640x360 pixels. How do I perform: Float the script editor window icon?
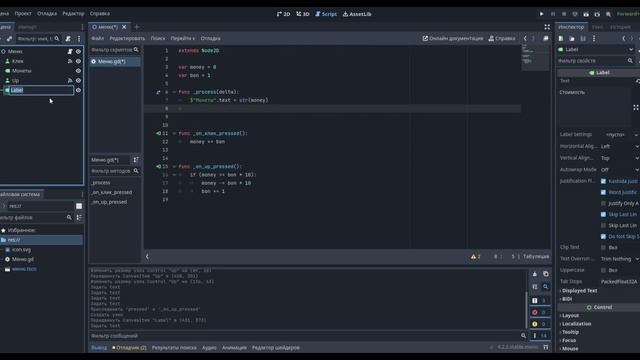[x=546, y=38]
